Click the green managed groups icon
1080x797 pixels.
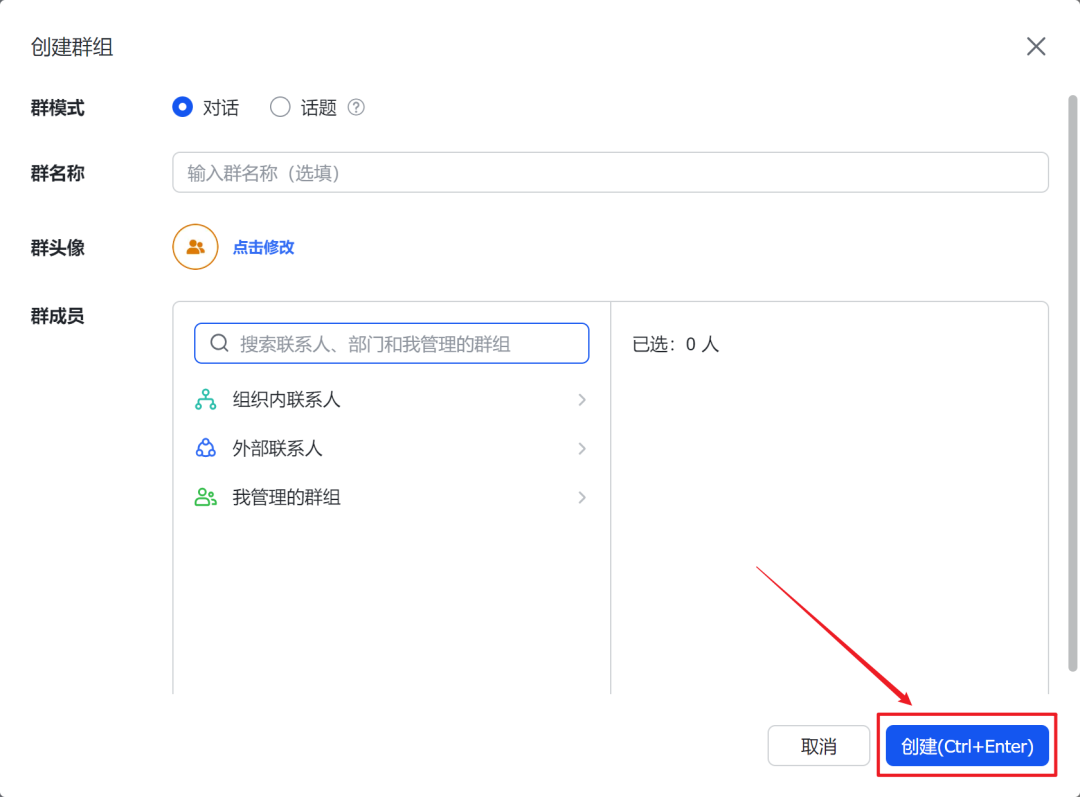205,497
